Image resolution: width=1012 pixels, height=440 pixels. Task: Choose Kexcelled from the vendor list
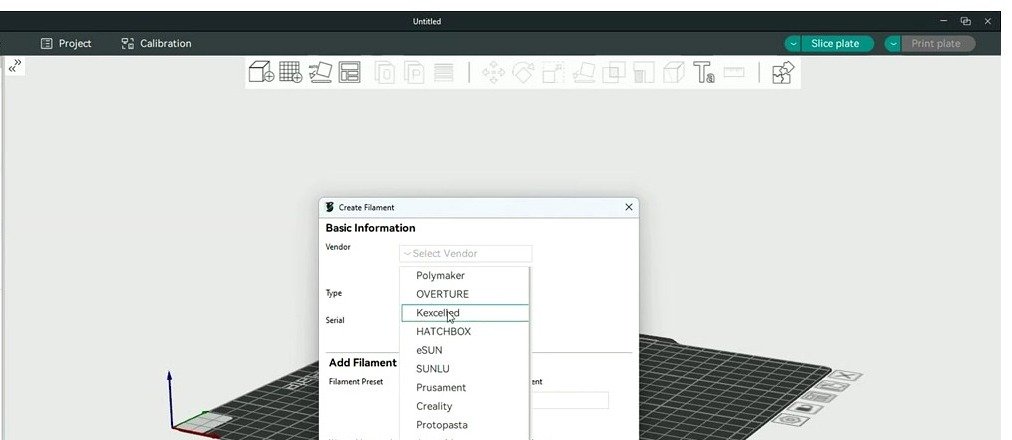pos(465,313)
